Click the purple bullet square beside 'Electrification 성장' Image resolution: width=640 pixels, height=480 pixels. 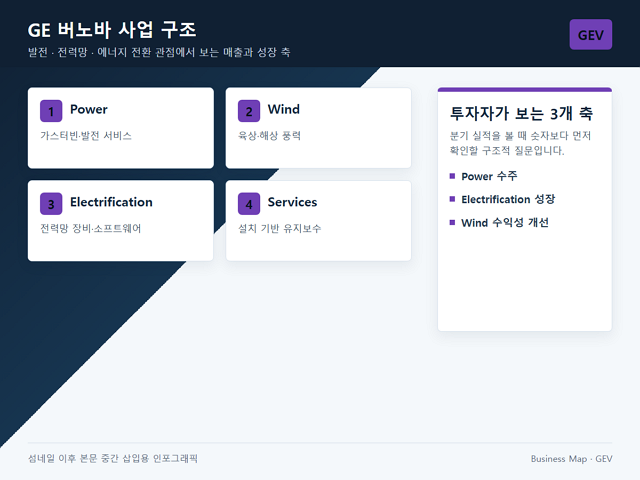click(x=452, y=199)
